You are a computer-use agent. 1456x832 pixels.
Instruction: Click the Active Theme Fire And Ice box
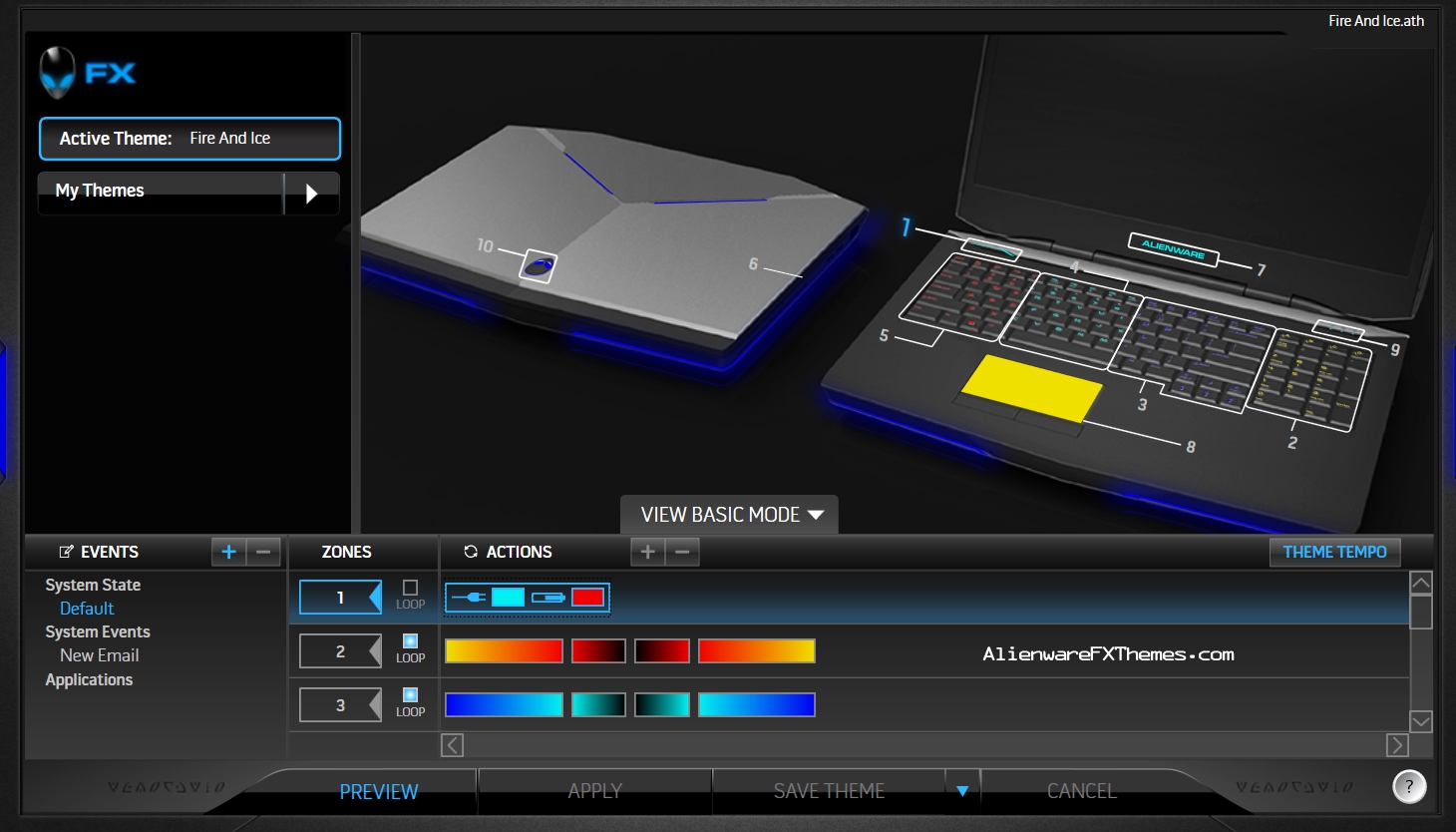point(189,139)
